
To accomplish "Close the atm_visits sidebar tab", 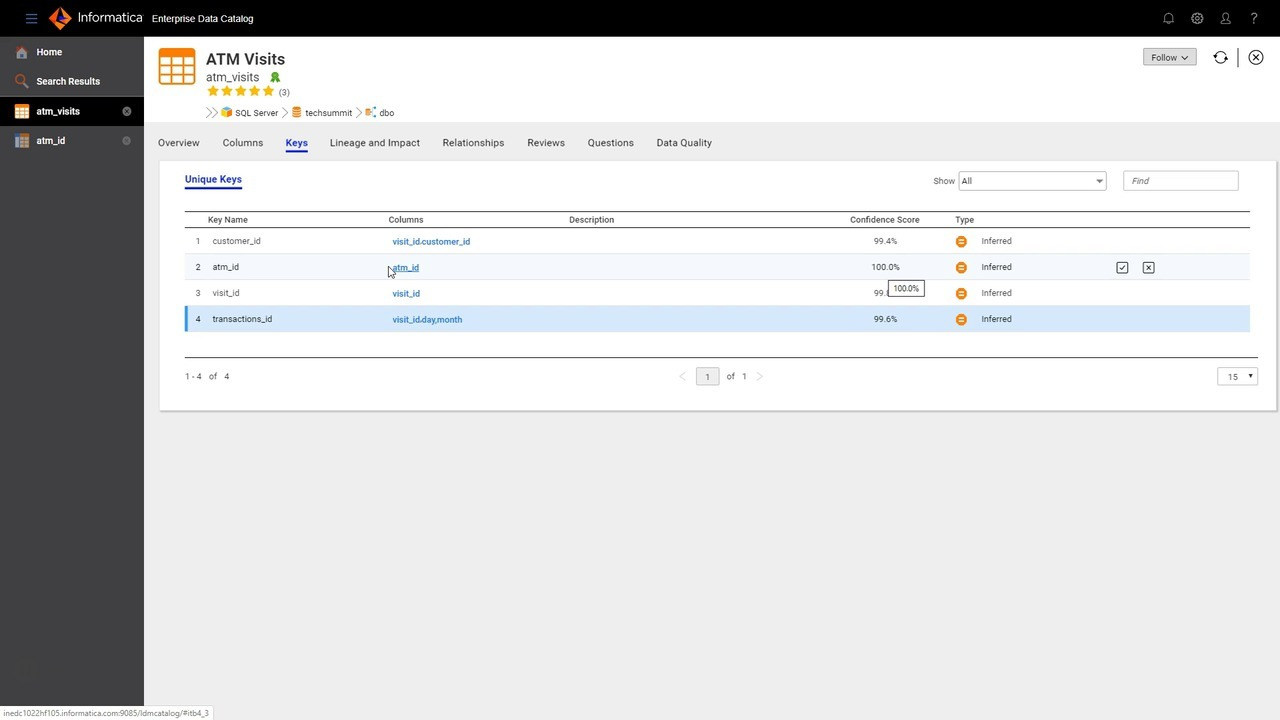I will 127,111.
